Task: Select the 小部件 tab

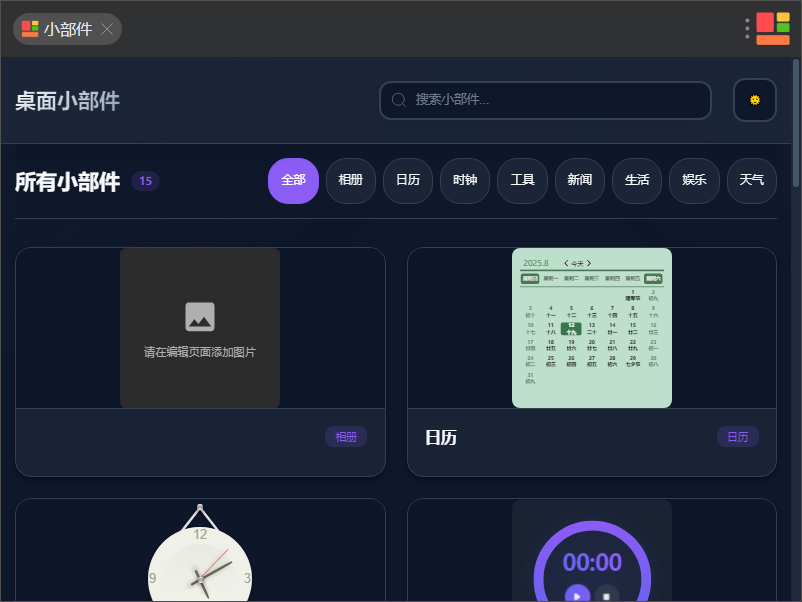Action: (67, 29)
